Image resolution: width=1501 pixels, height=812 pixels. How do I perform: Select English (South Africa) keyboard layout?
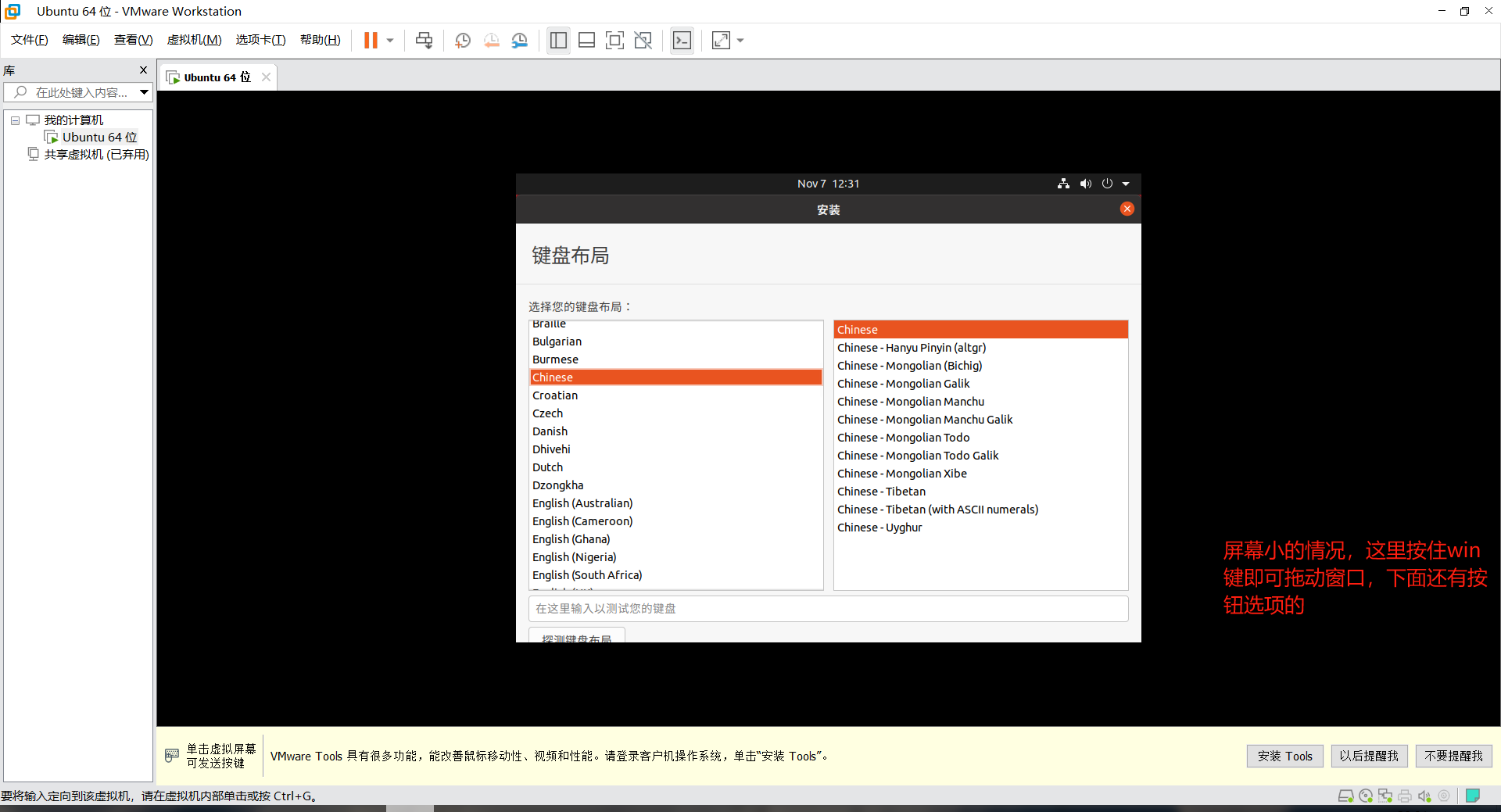[675, 575]
